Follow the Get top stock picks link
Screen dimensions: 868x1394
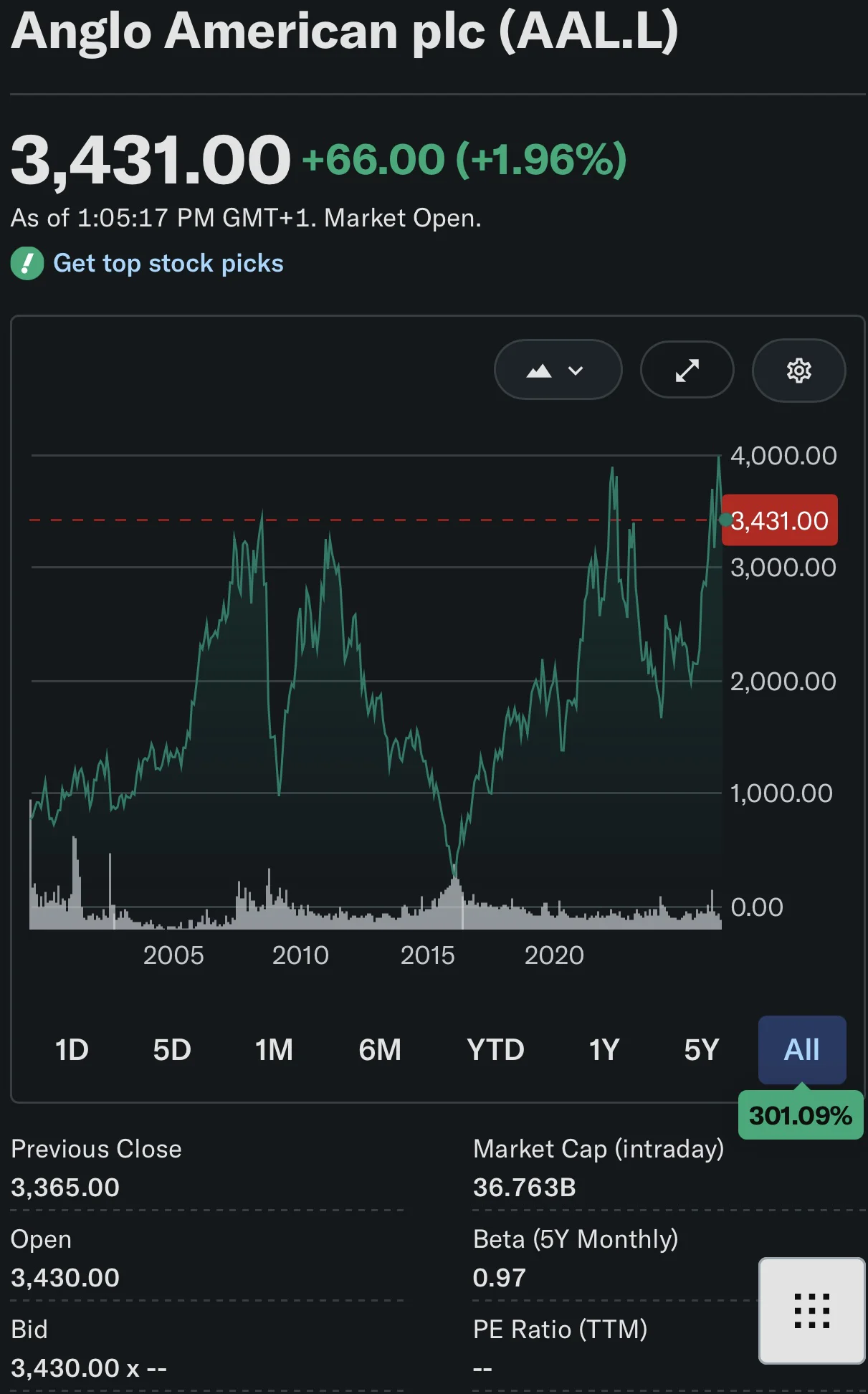(168, 263)
